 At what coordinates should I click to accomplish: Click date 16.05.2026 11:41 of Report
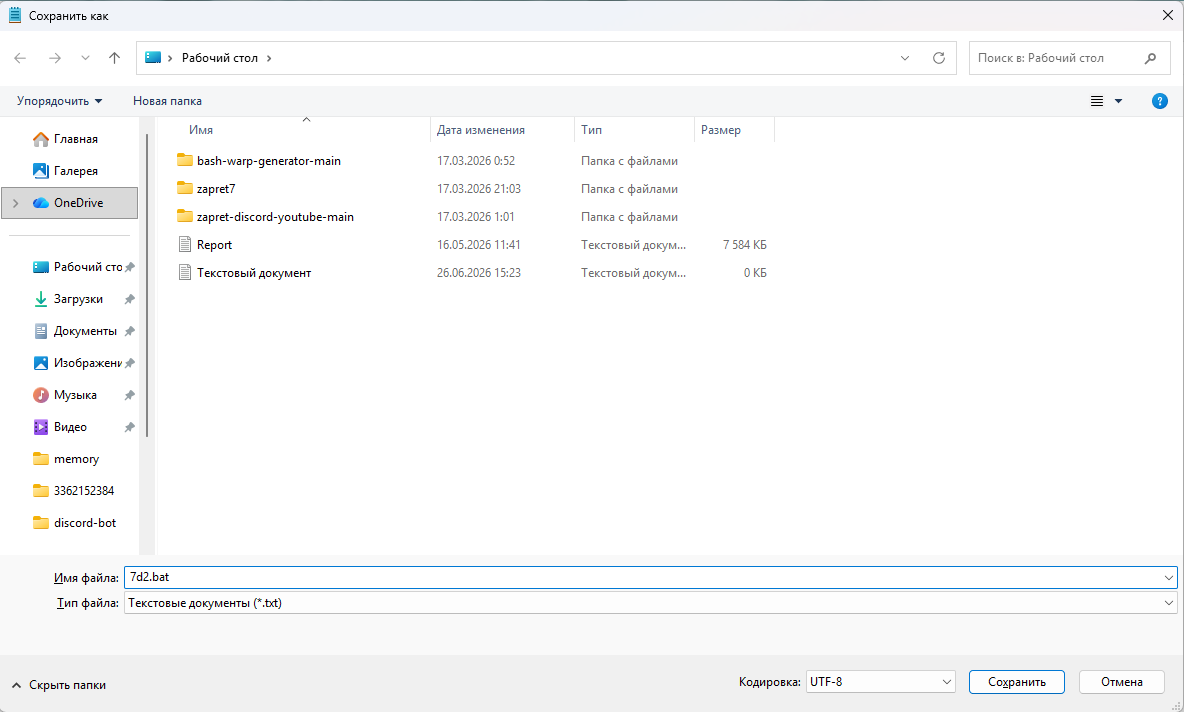479,245
